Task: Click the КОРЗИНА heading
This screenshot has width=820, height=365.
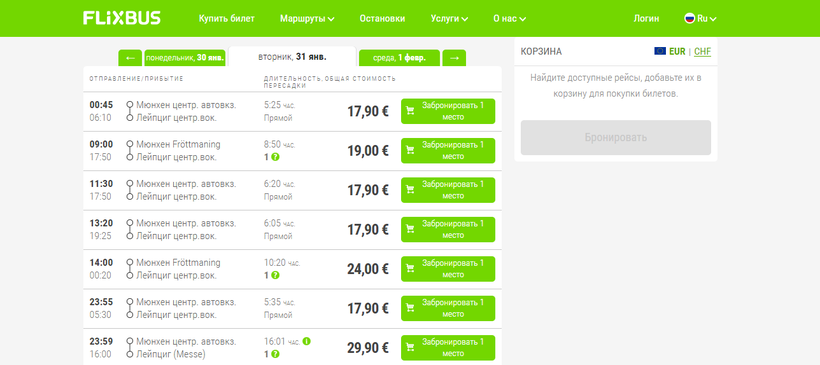Action: tap(541, 52)
